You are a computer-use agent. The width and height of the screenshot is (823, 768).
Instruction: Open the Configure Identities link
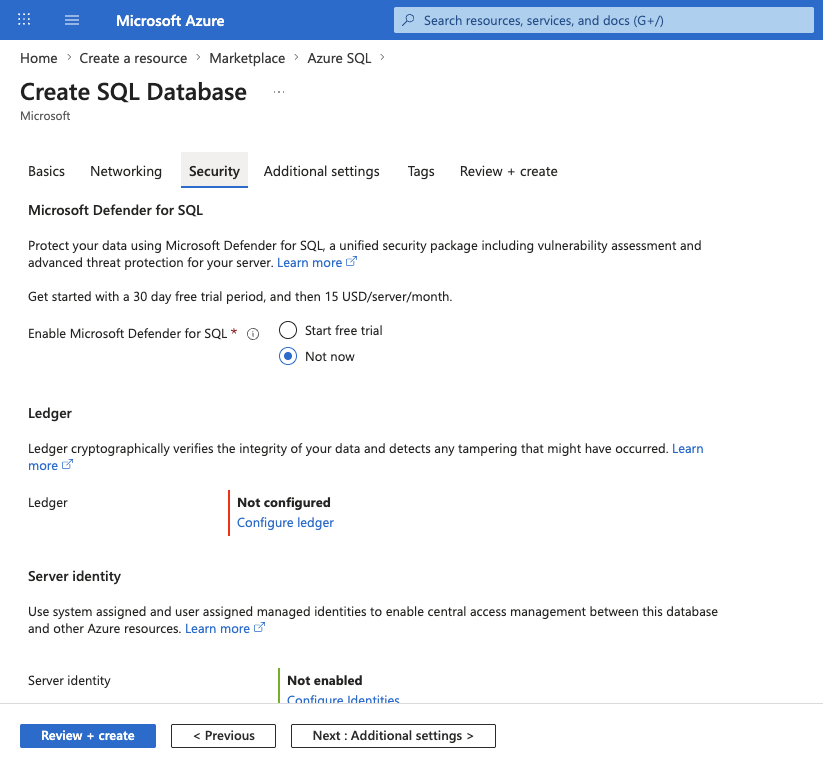(343, 699)
